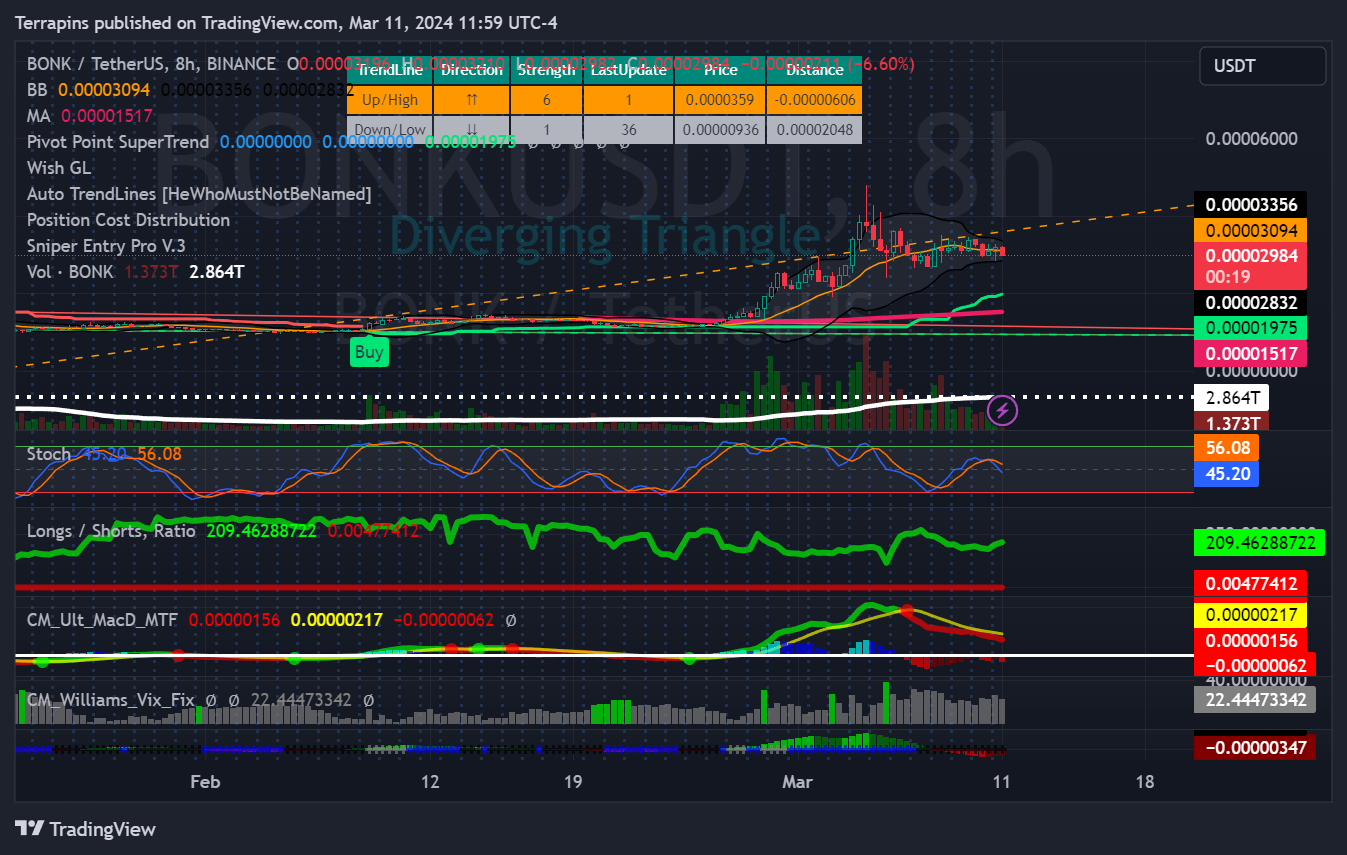Screen dimensions: 1347x855
Task: Select the Auto TrendLines indicator legend
Action: click(199, 194)
